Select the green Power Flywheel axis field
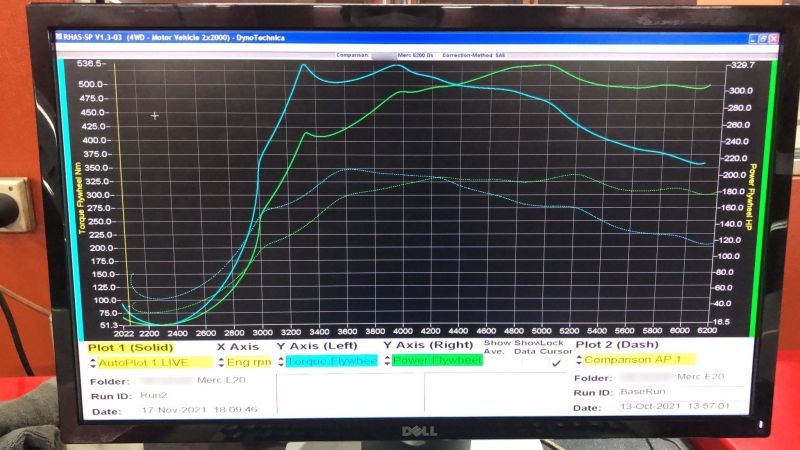 pos(437,360)
